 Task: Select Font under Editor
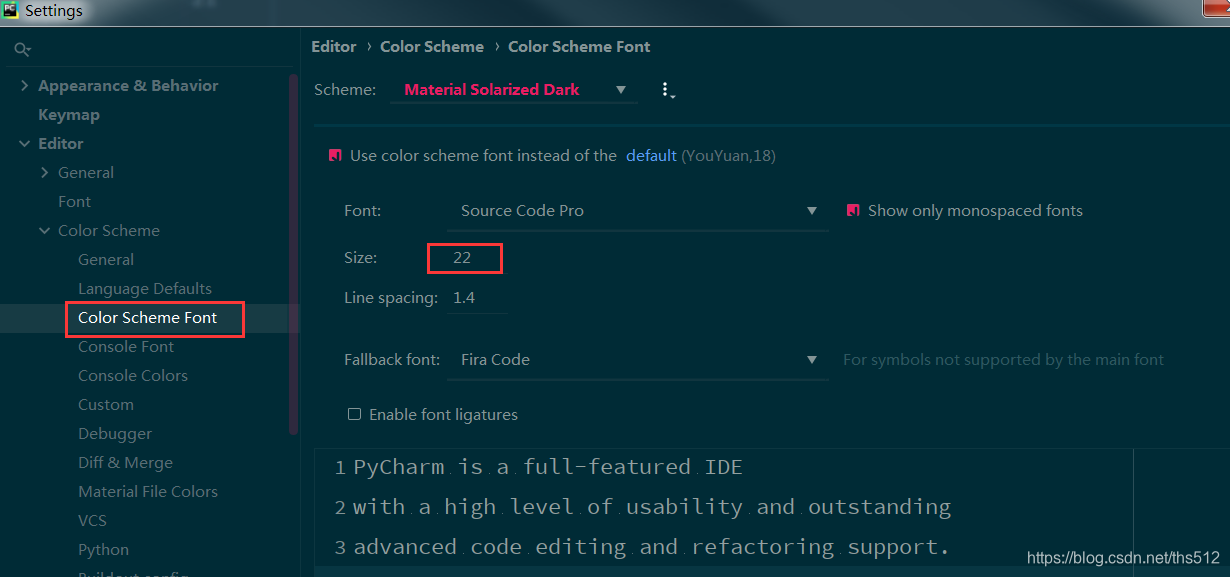click(x=75, y=202)
